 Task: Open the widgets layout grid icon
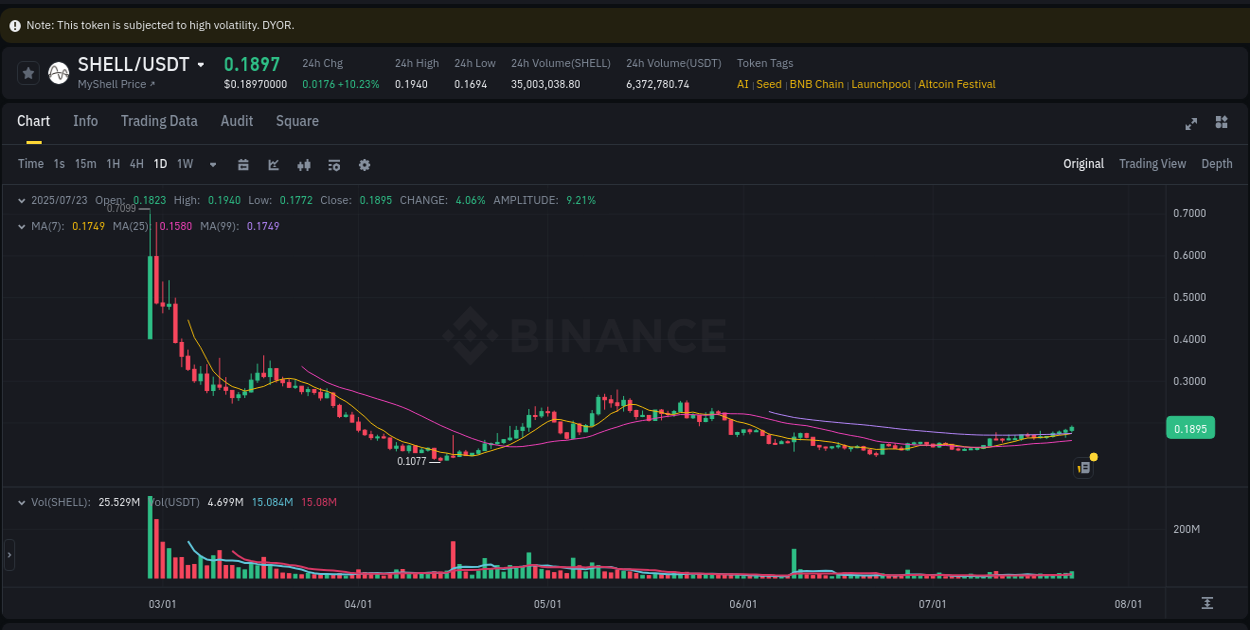1221,122
